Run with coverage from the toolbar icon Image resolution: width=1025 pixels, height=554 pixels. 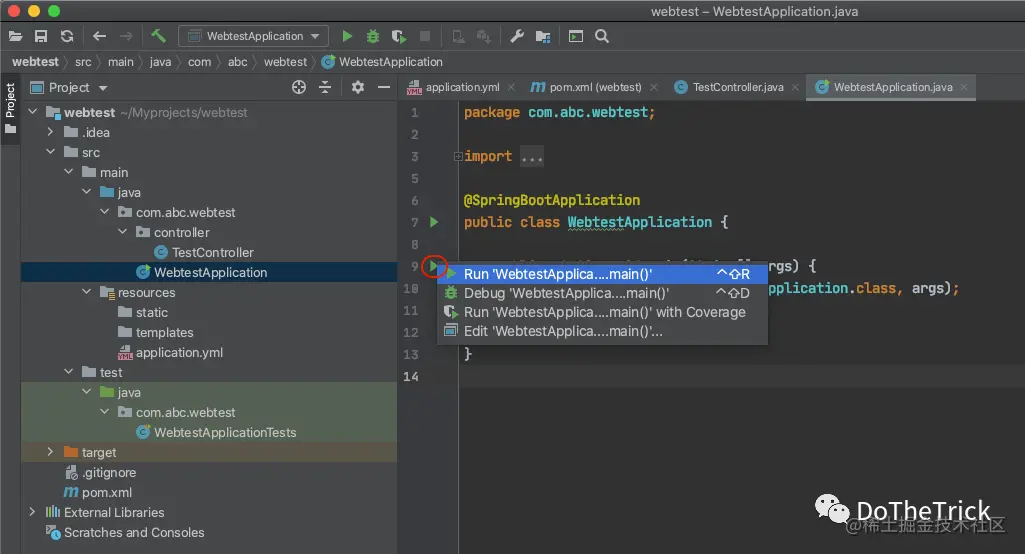pos(399,36)
